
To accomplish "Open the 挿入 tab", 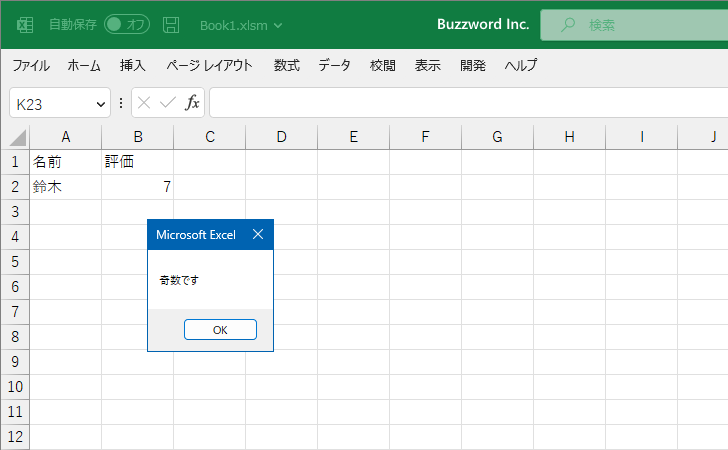I will (x=133, y=65).
